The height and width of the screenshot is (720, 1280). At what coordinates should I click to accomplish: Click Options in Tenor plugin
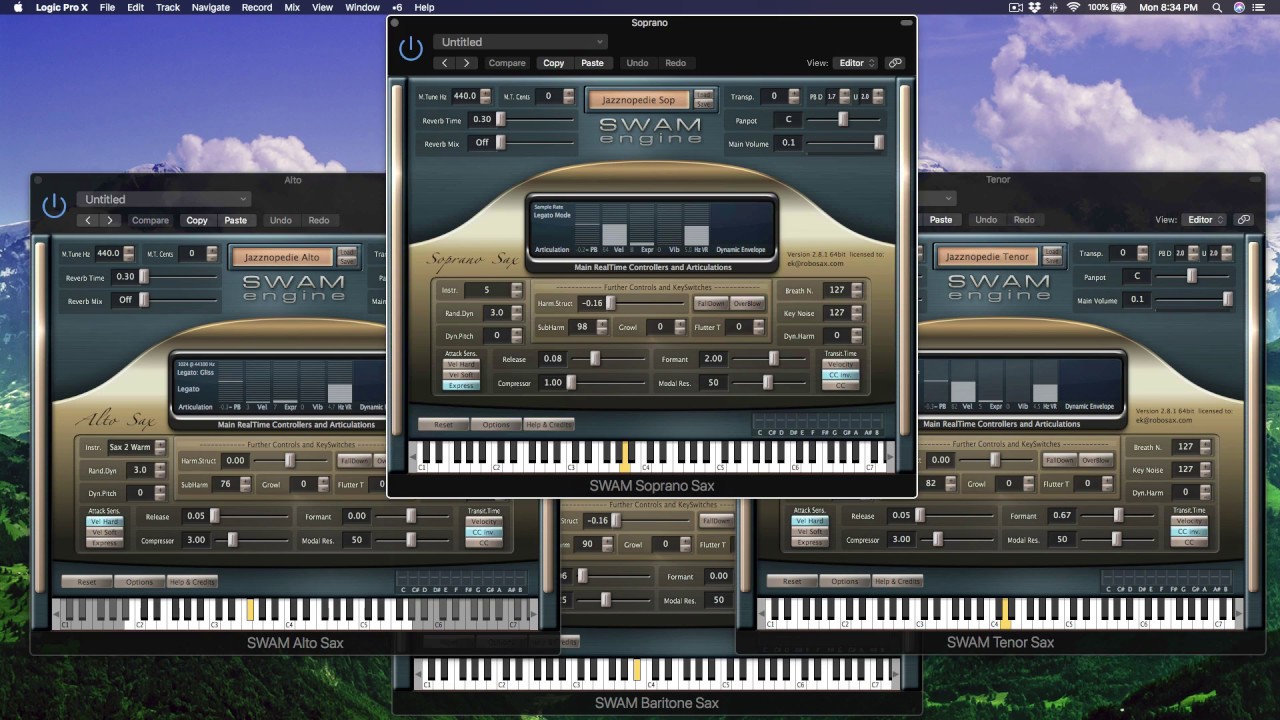[x=845, y=581]
